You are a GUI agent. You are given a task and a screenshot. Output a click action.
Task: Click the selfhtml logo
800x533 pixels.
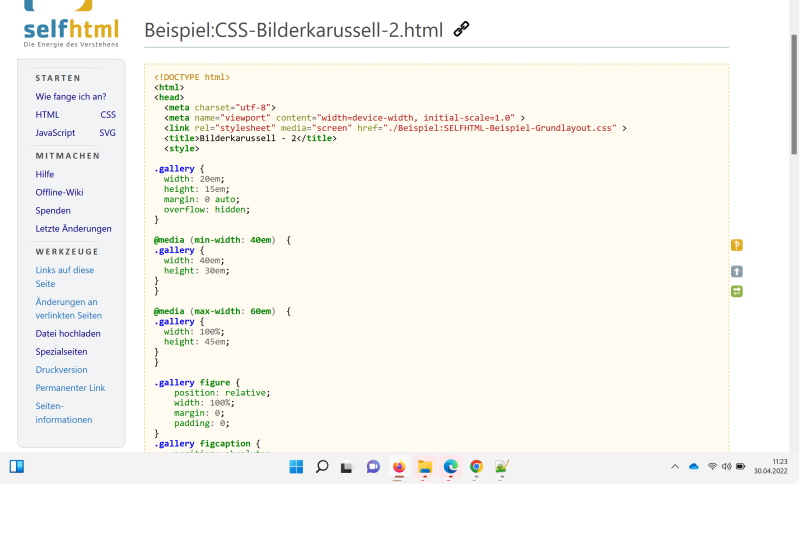click(x=71, y=24)
